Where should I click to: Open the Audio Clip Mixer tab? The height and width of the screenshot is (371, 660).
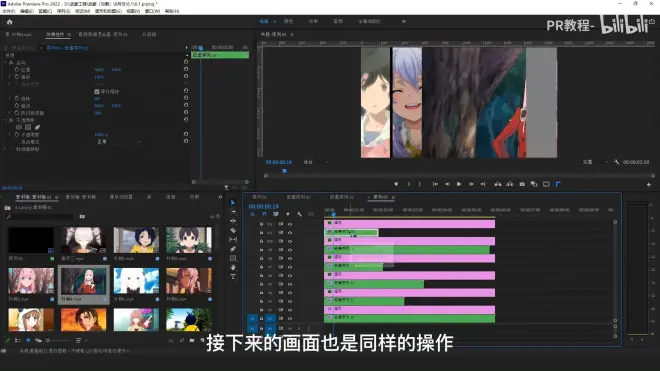[103, 34]
